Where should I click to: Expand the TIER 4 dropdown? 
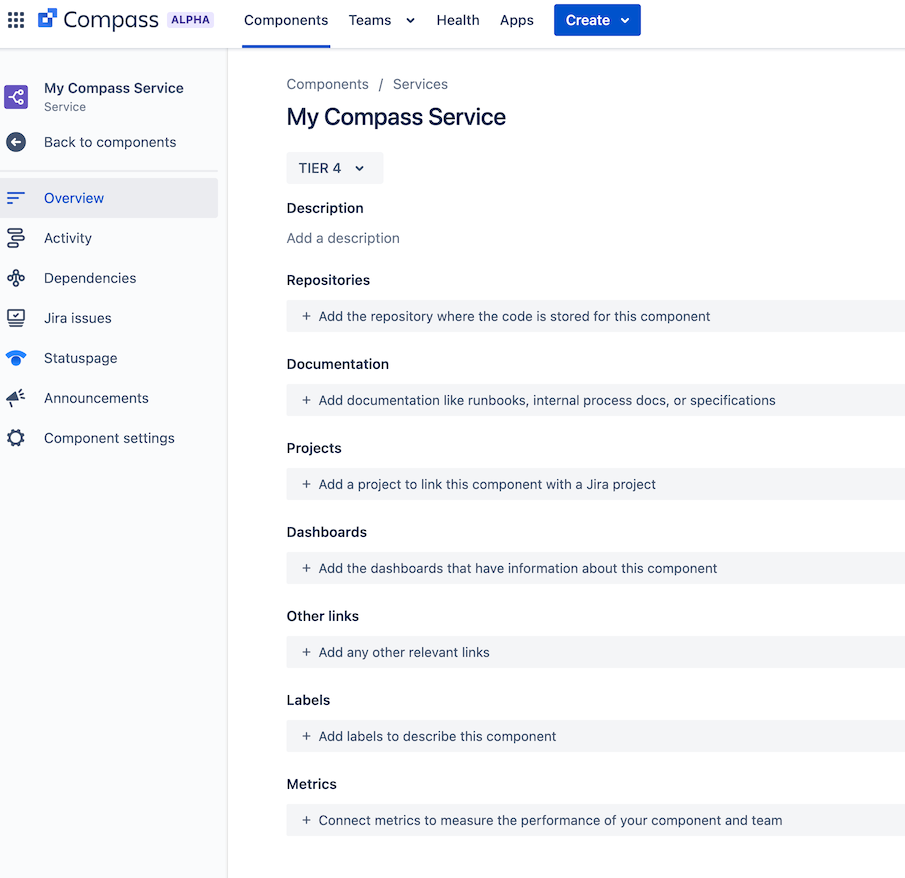335,168
